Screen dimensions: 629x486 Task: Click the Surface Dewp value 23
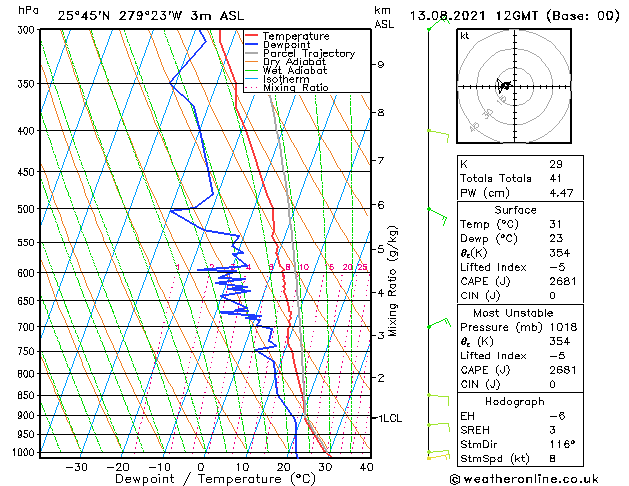click(556, 239)
